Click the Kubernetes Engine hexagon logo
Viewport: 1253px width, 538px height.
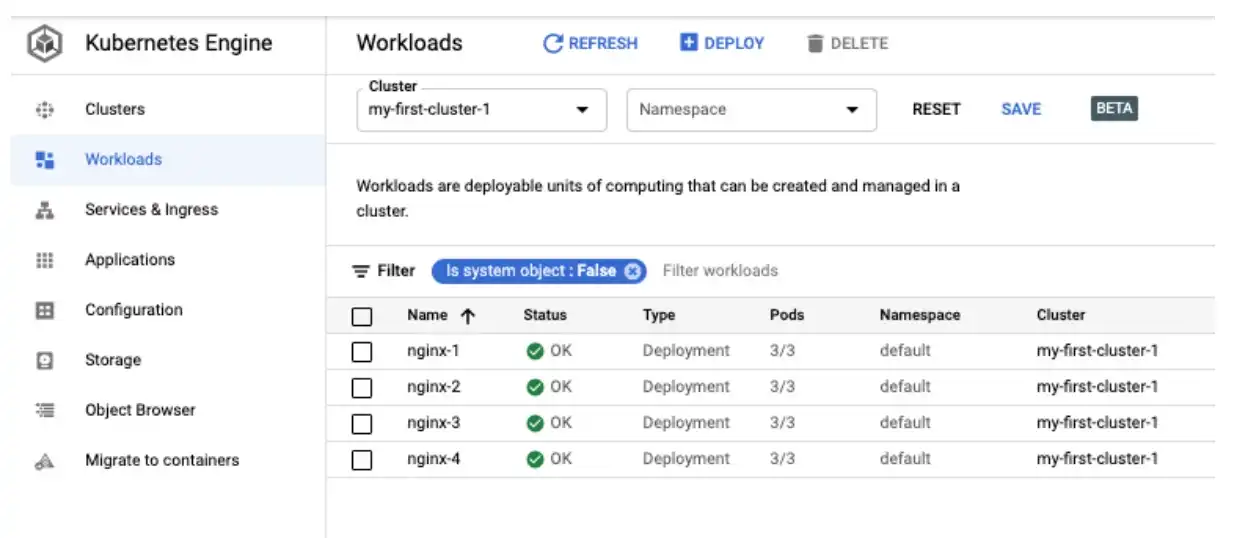pyautogui.click(x=45, y=43)
